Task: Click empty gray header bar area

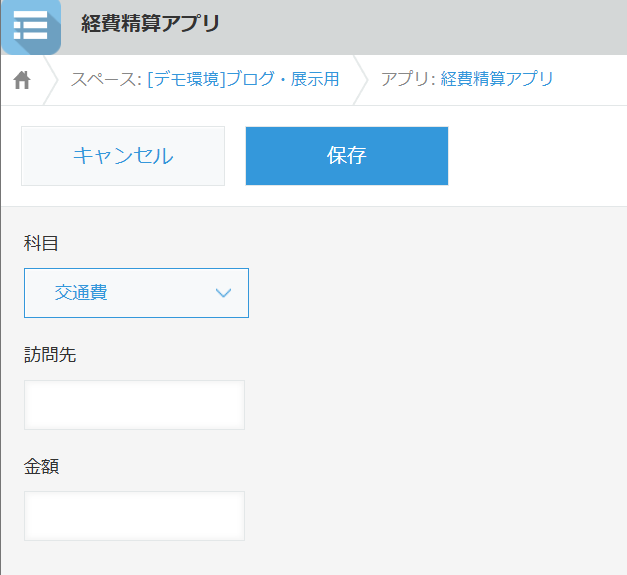Action: pos(430,26)
